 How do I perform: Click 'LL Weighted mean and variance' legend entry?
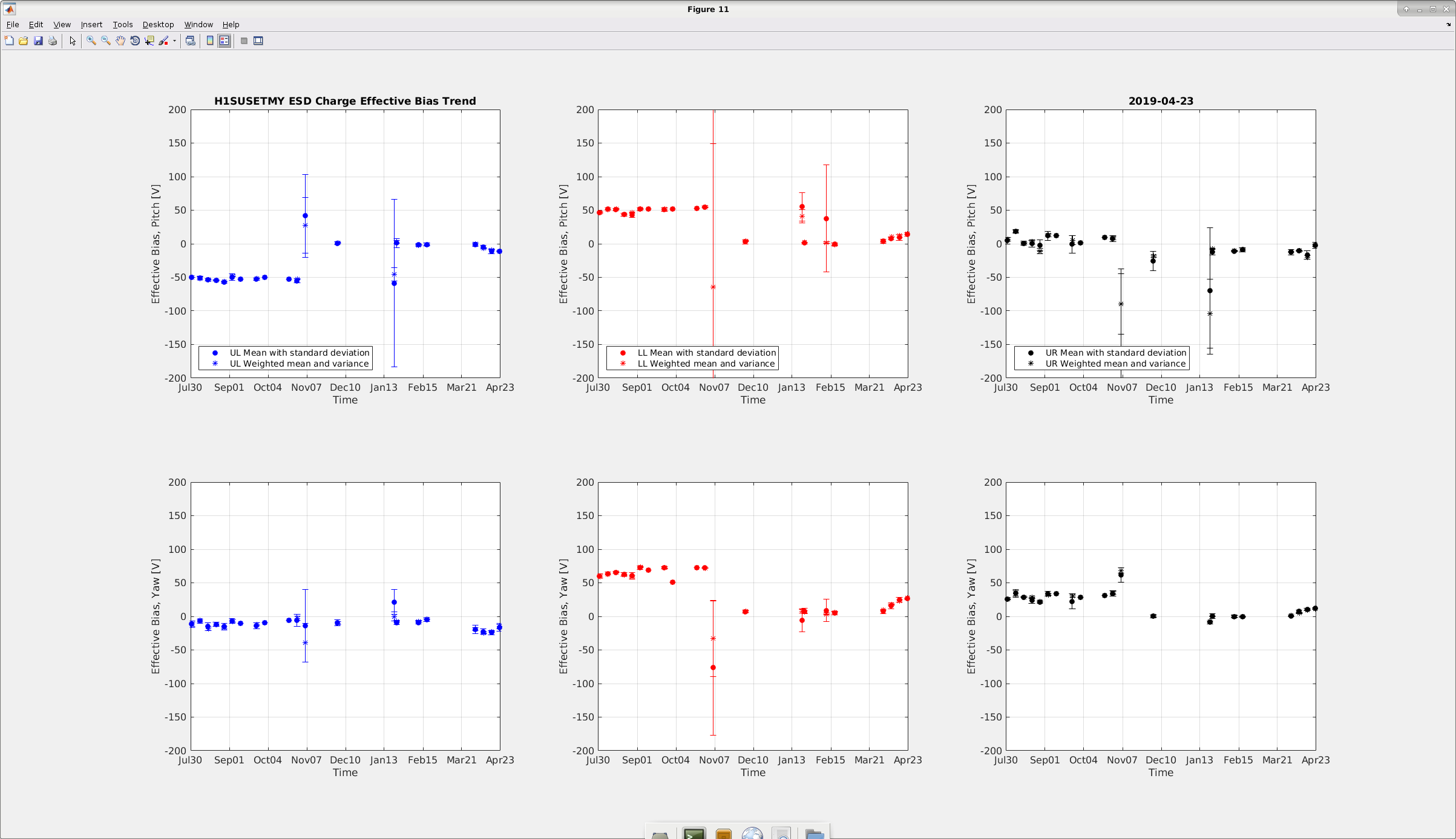click(706, 364)
